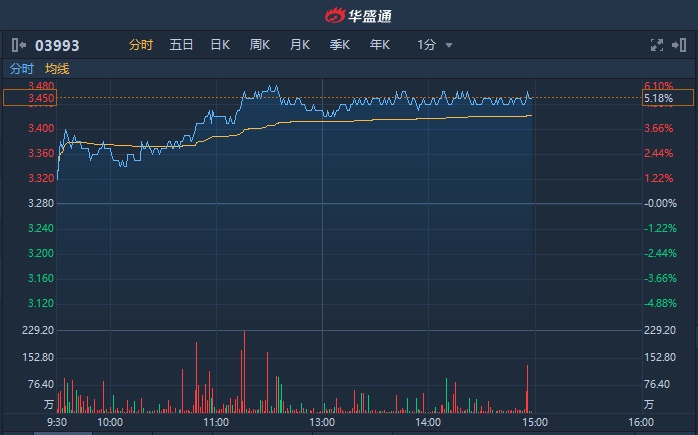This screenshot has width=698, height=435.
Task: Select the 日K chart tab
Action: click(x=220, y=45)
